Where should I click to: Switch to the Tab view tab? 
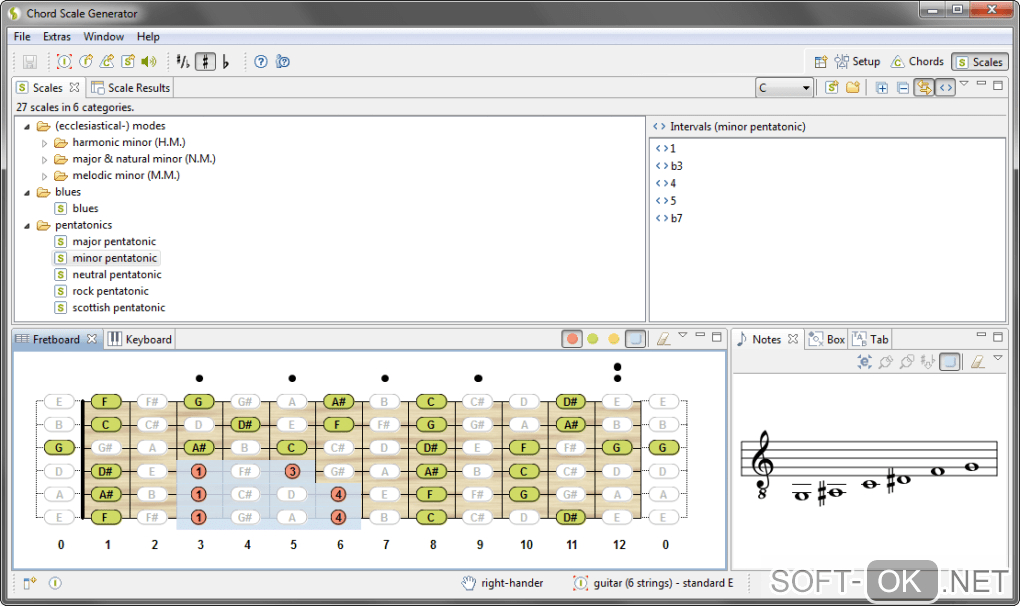(870, 339)
